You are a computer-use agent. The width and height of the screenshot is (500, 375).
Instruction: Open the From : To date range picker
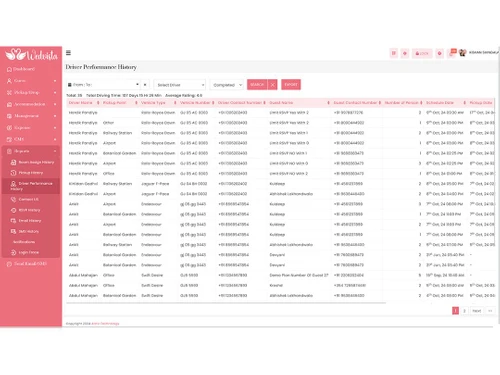[103, 85]
